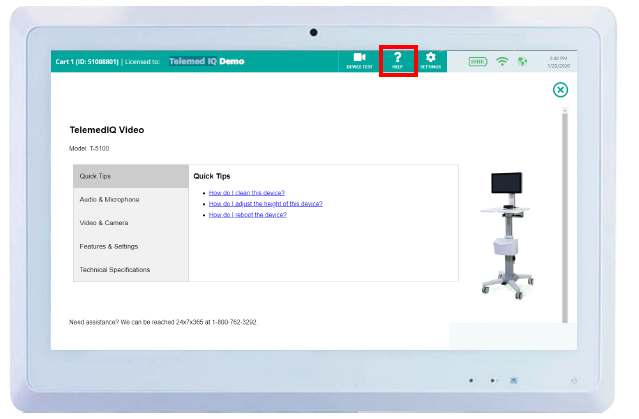The image size is (639, 419).
Task: Close the help panel with the X icon
Action: 560,90
